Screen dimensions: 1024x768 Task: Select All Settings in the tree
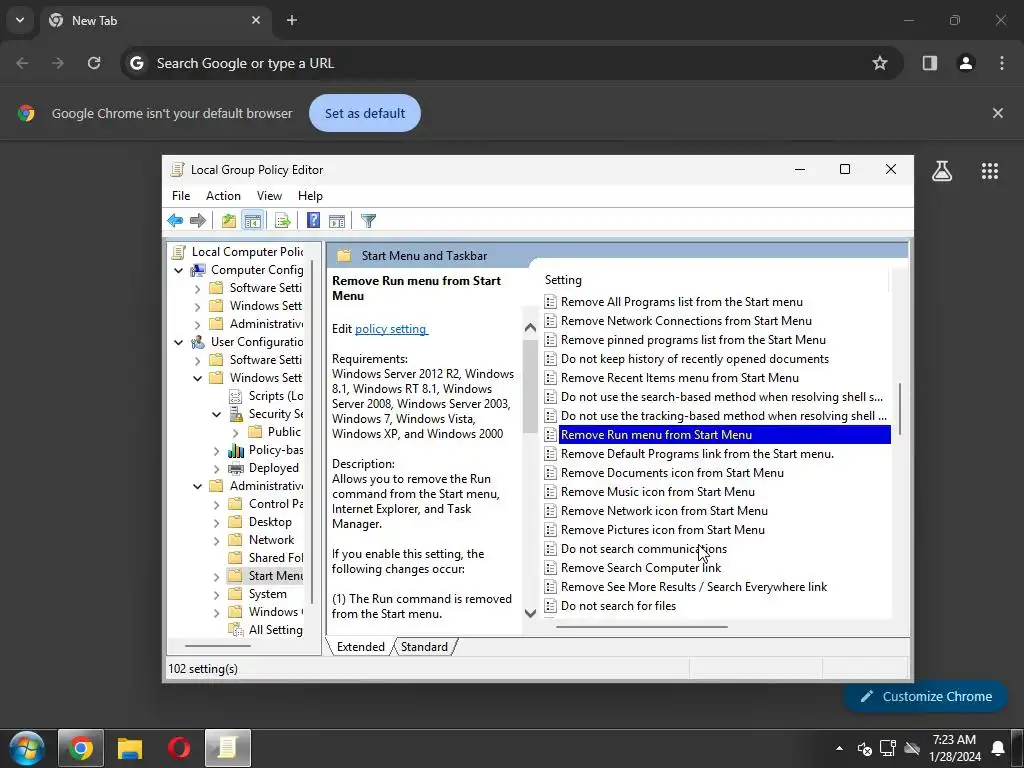pyautogui.click(x=265, y=630)
